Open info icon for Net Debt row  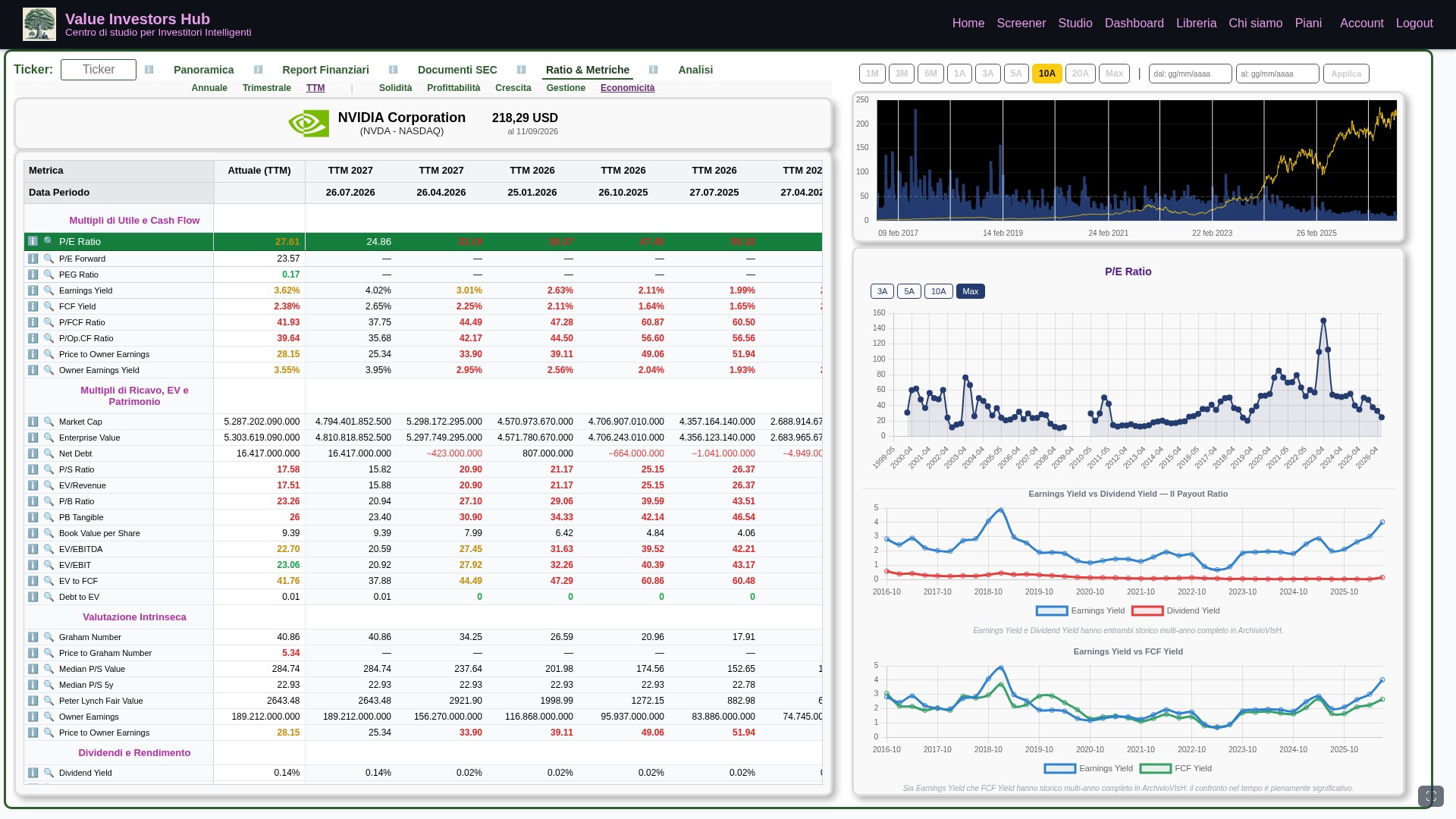coord(33,453)
